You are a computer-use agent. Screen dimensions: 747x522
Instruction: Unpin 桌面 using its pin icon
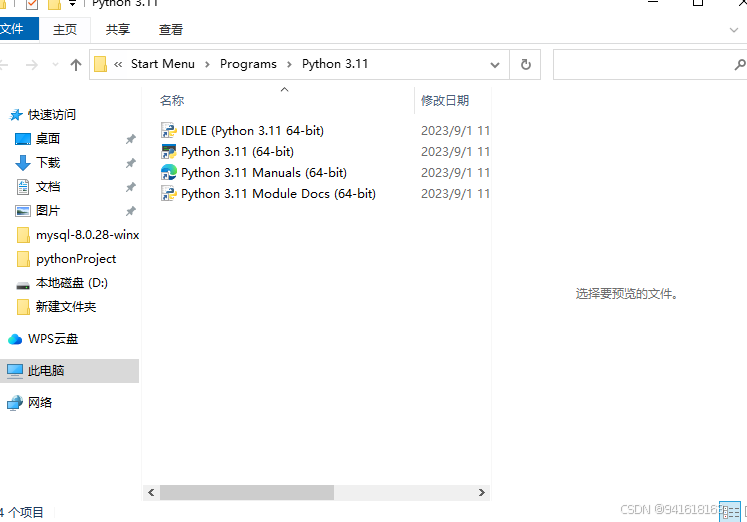click(131, 139)
